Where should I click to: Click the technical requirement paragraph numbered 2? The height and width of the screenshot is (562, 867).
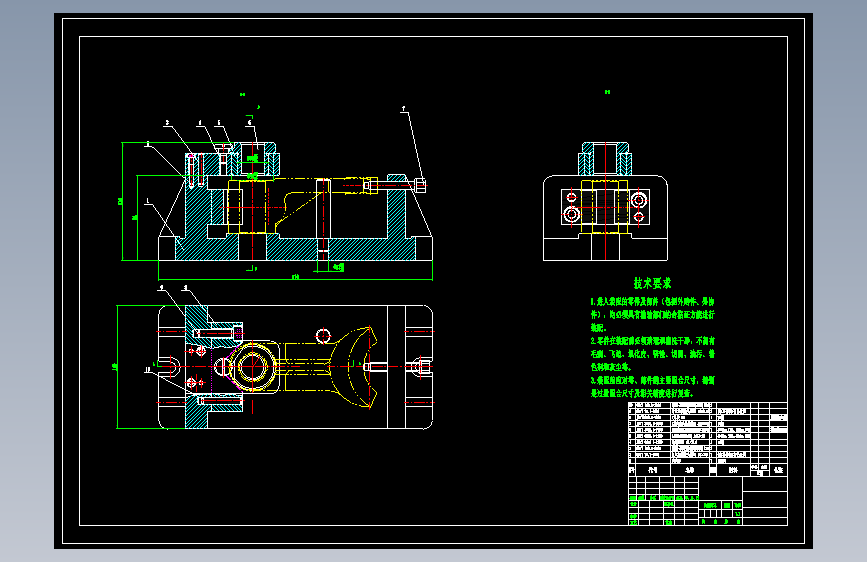pos(652,353)
